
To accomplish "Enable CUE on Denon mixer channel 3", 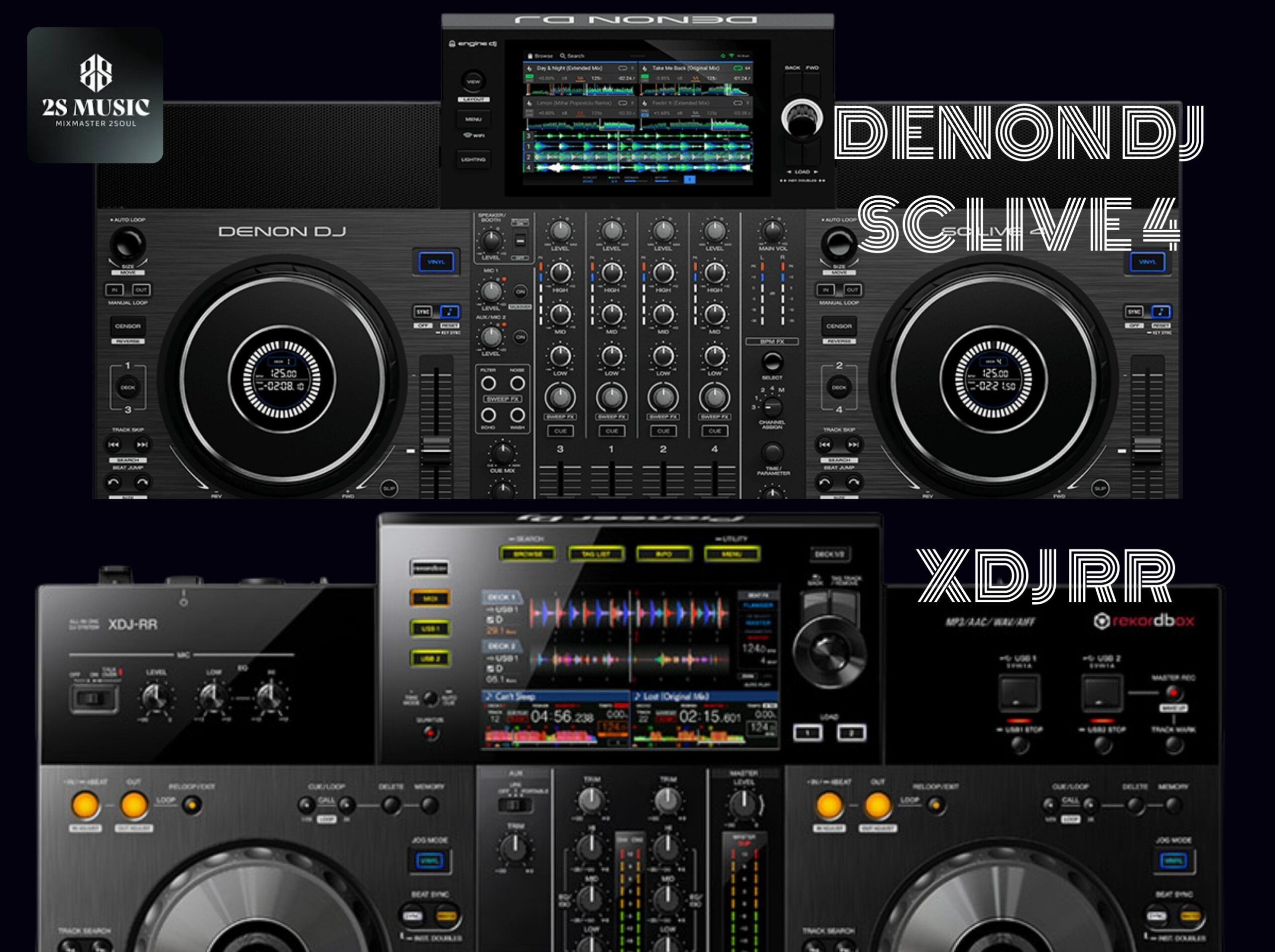I will [560, 431].
